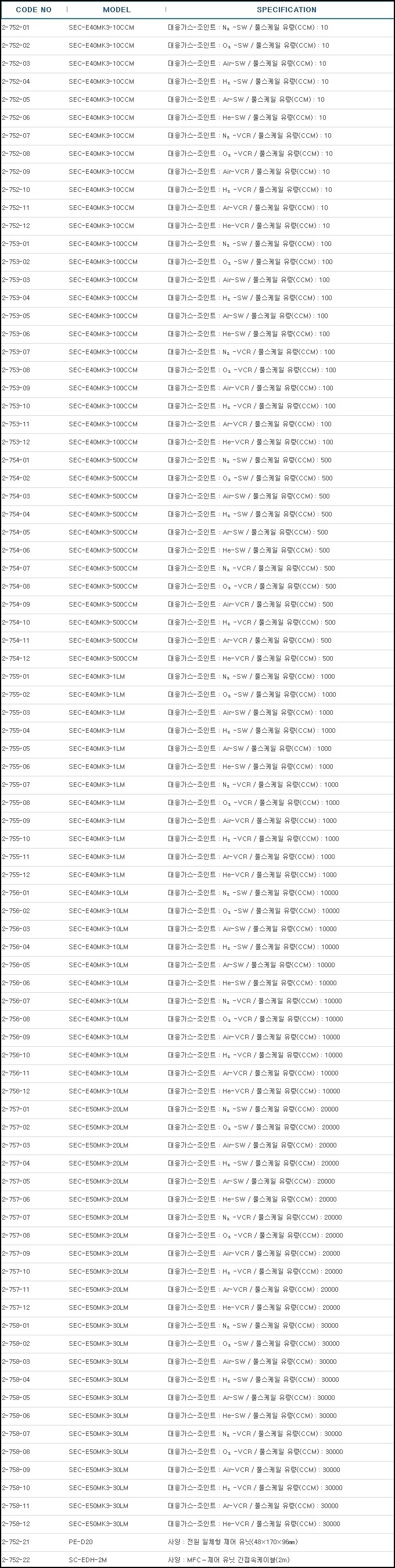Select code 2-756-01 row
The height and width of the screenshot is (1568, 395).
tap(198, 893)
